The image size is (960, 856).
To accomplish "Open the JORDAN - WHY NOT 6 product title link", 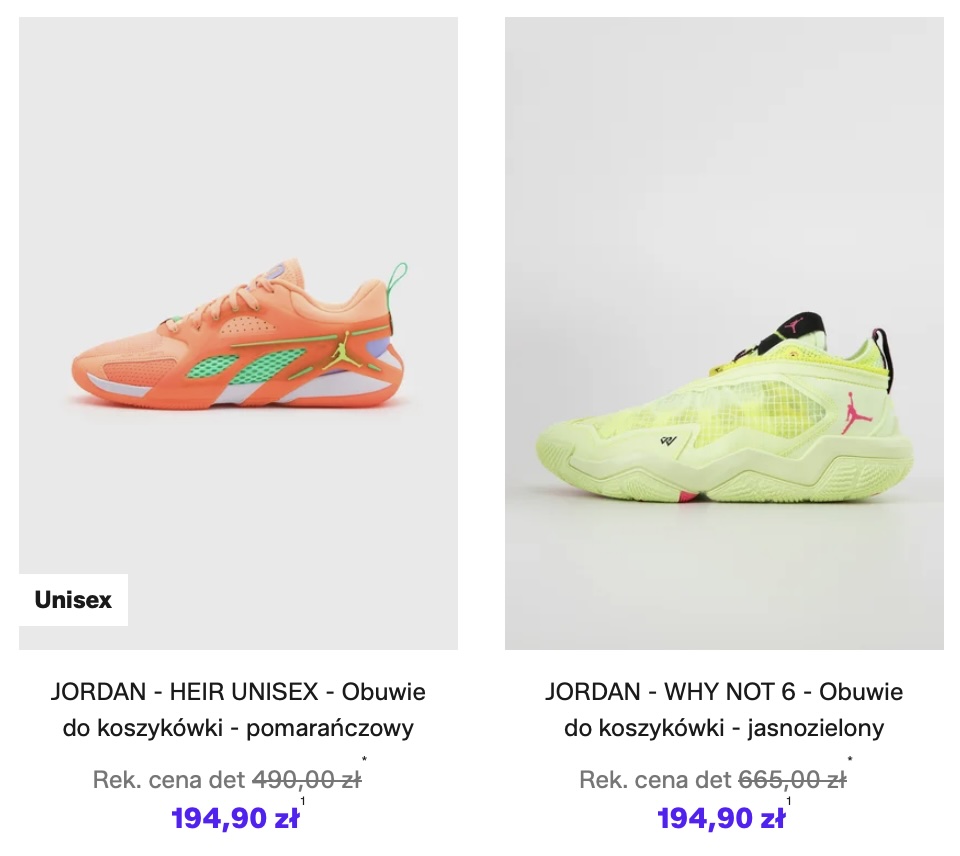I will coord(724,710).
